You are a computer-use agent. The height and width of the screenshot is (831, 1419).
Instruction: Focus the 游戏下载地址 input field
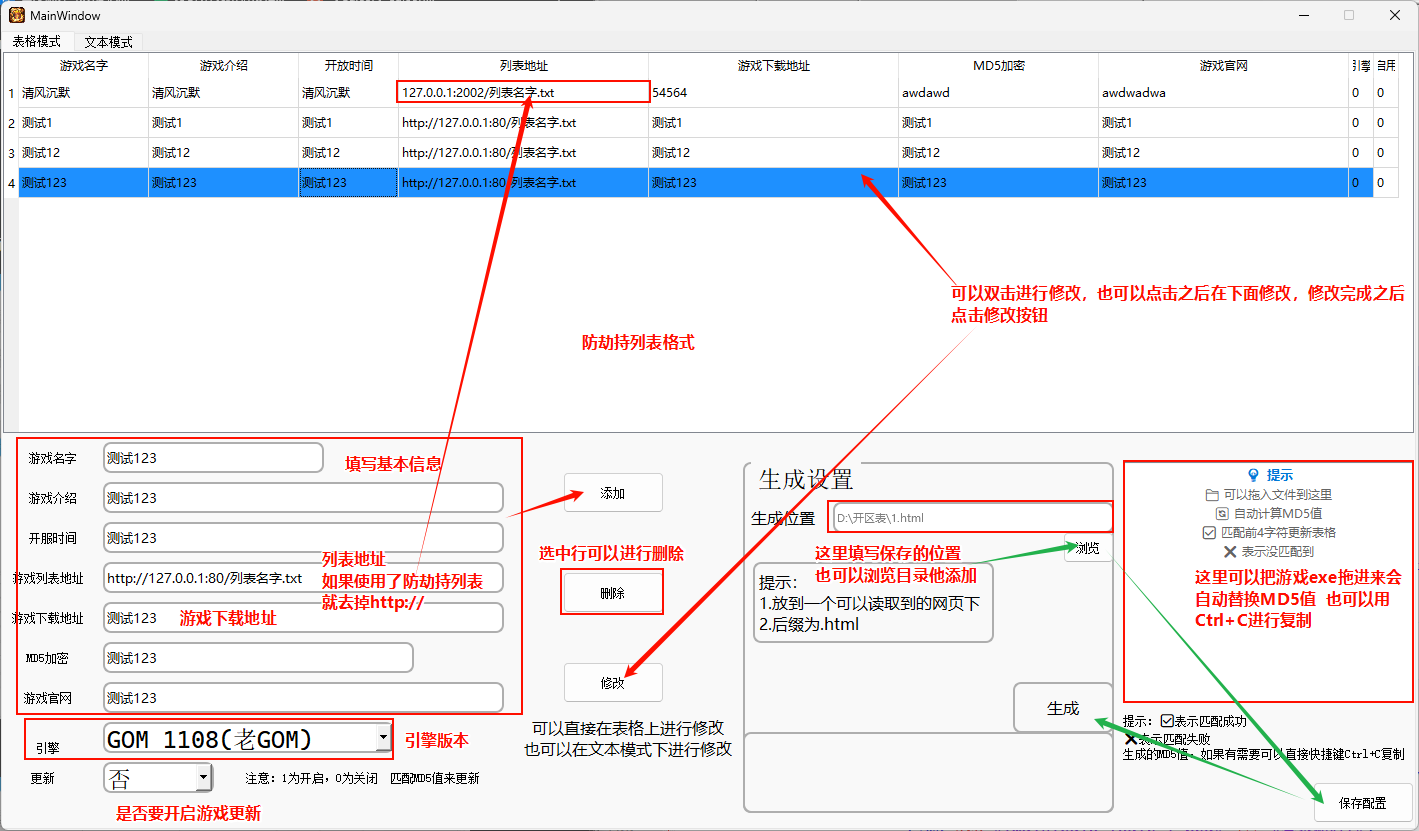point(303,618)
